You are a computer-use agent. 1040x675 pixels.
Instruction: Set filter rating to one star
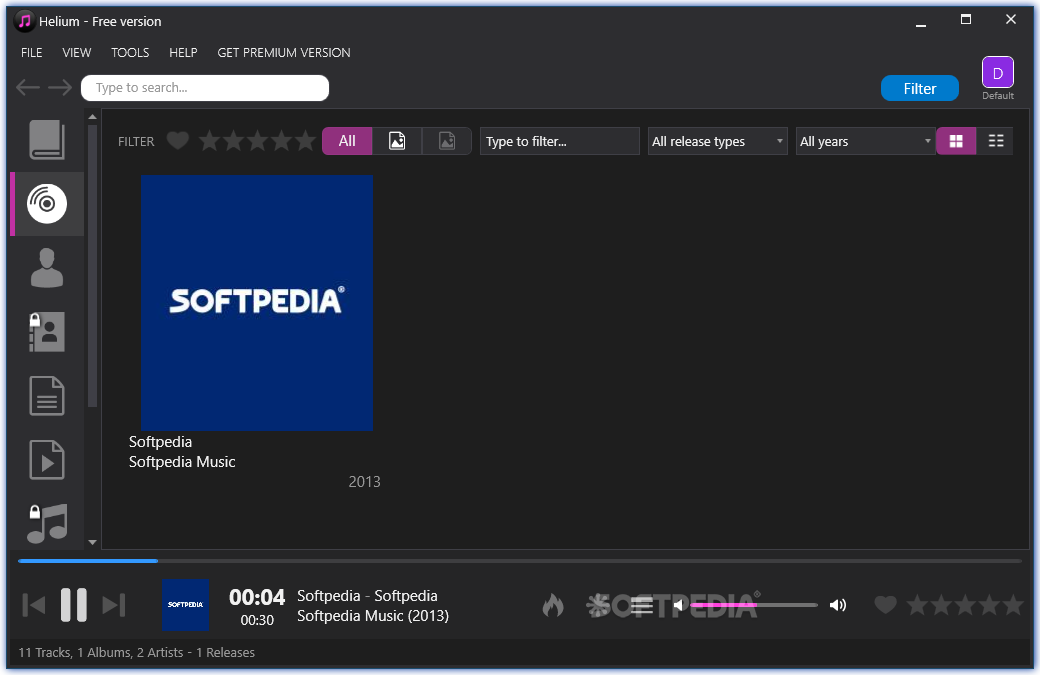click(x=210, y=141)
